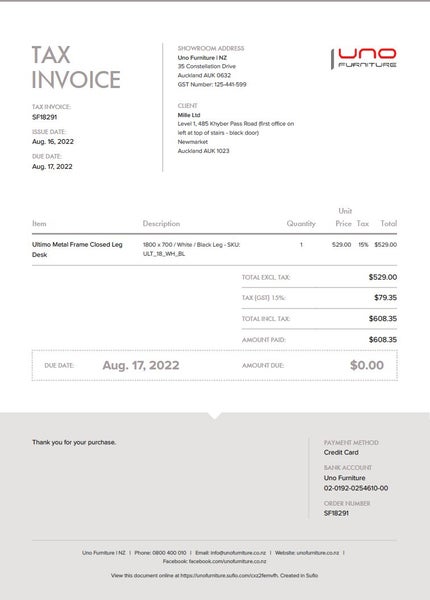Click the Total excl. tax amount $529.00
This screenshot has height=600, width=430.
(383, 277)
